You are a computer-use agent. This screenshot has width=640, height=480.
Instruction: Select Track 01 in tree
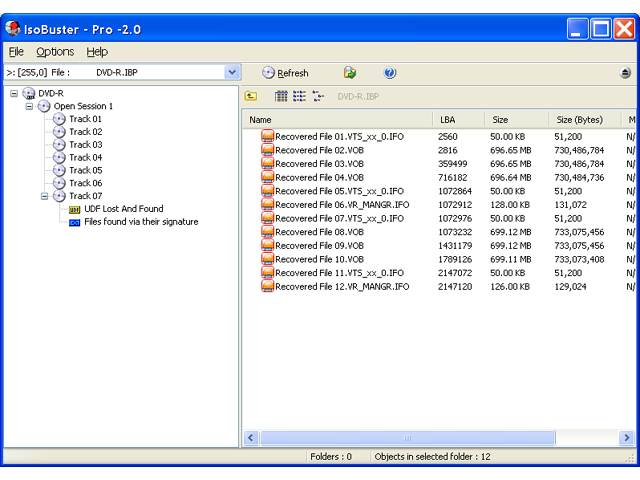[85, 119]
